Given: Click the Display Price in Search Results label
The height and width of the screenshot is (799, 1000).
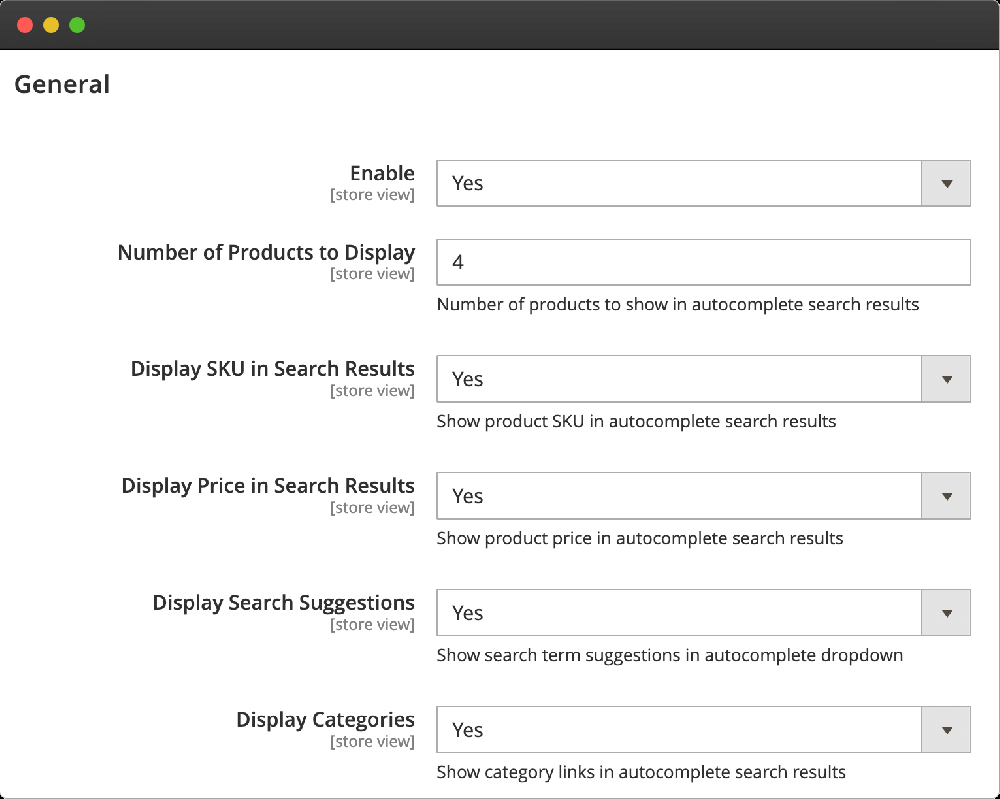Looking at the screenshot, I should point(268,486).
